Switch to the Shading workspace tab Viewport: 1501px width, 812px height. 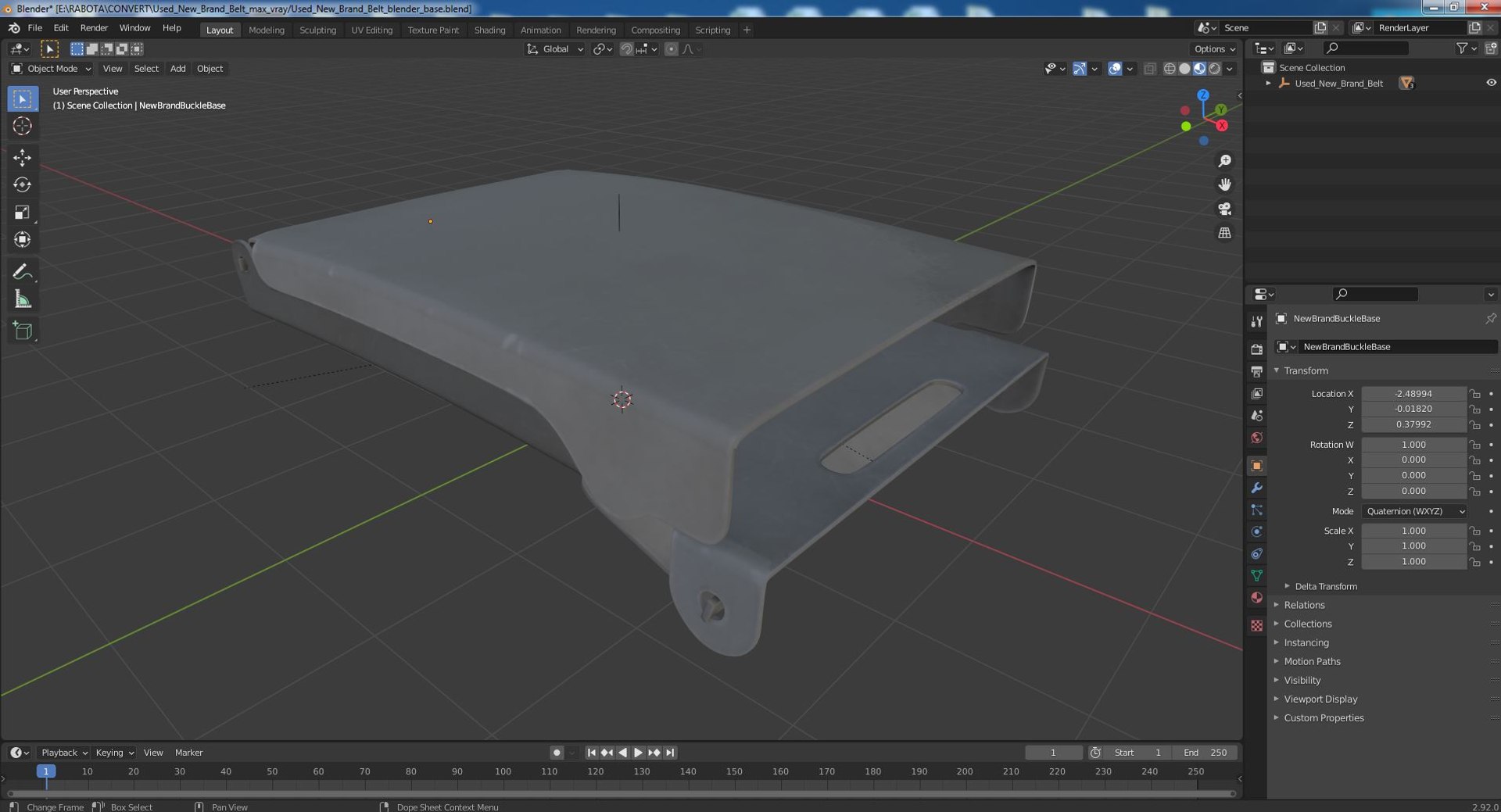(489, 30)
